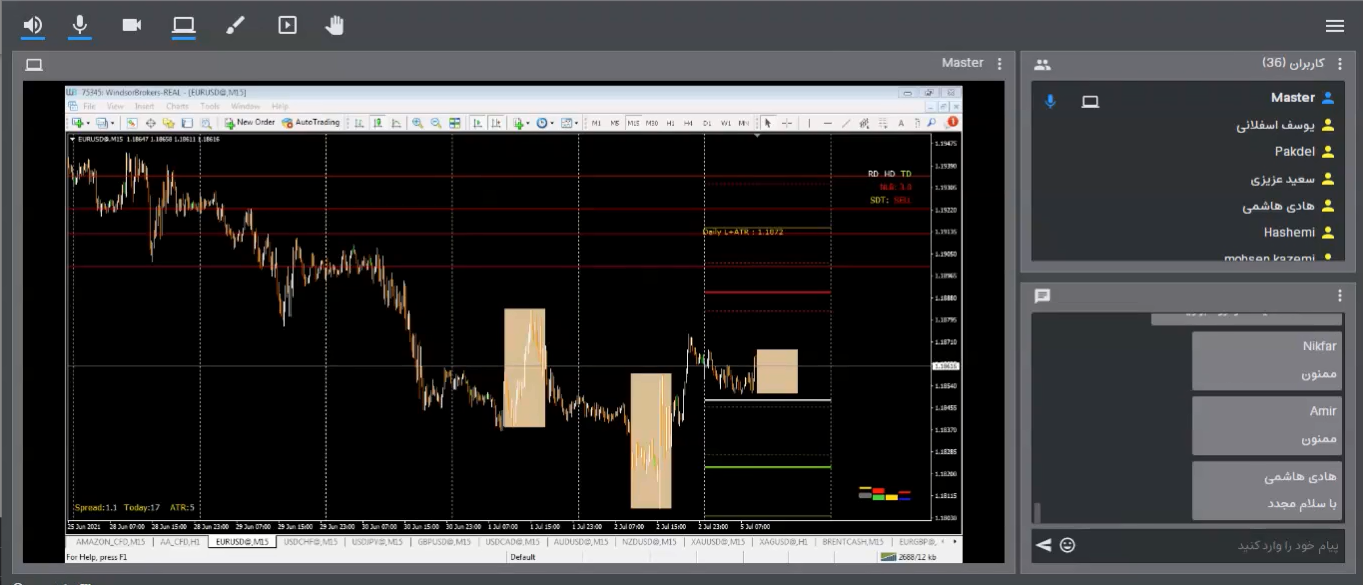Turn on the webcam camera
The width and height of the screenshot is (1363, 585).
[x=132, y=25]
